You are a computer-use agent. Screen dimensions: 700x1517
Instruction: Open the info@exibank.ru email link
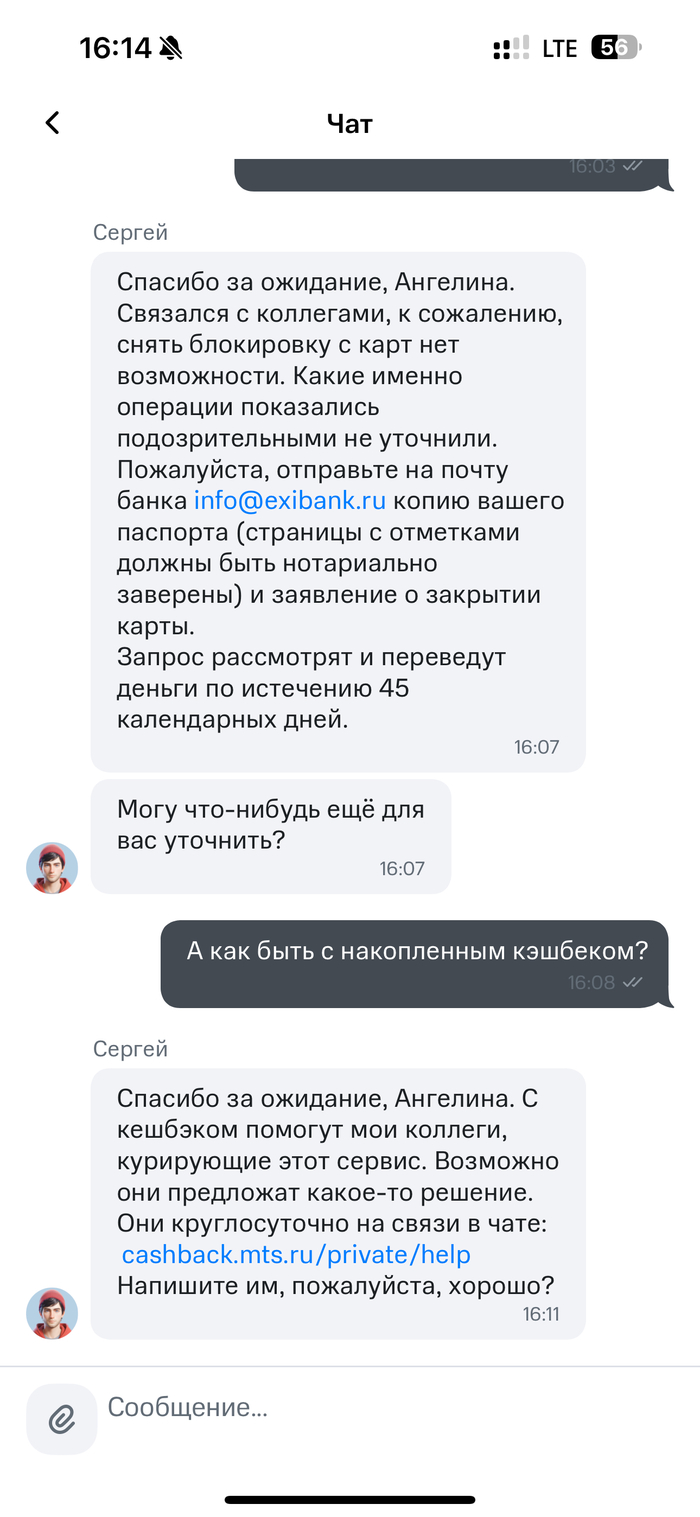(x=290, y=500)
